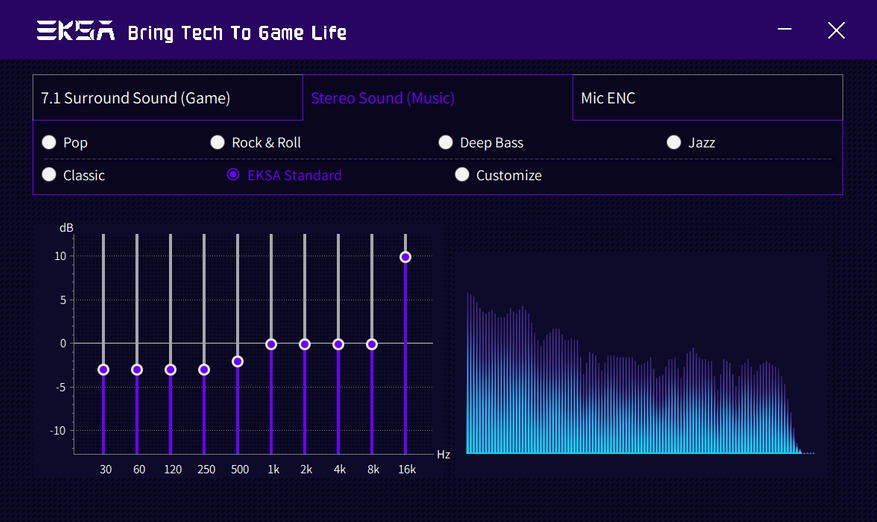Viewport: 877px width, 522px height.
Task: Click the 500 Hz band slider knob
Action: pyautogui.click(x=238, y=361)
